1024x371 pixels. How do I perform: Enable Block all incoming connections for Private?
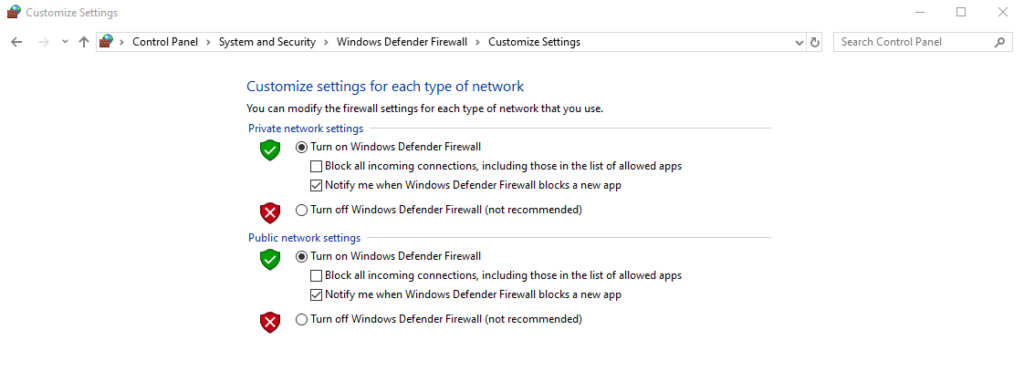[316, 166]
